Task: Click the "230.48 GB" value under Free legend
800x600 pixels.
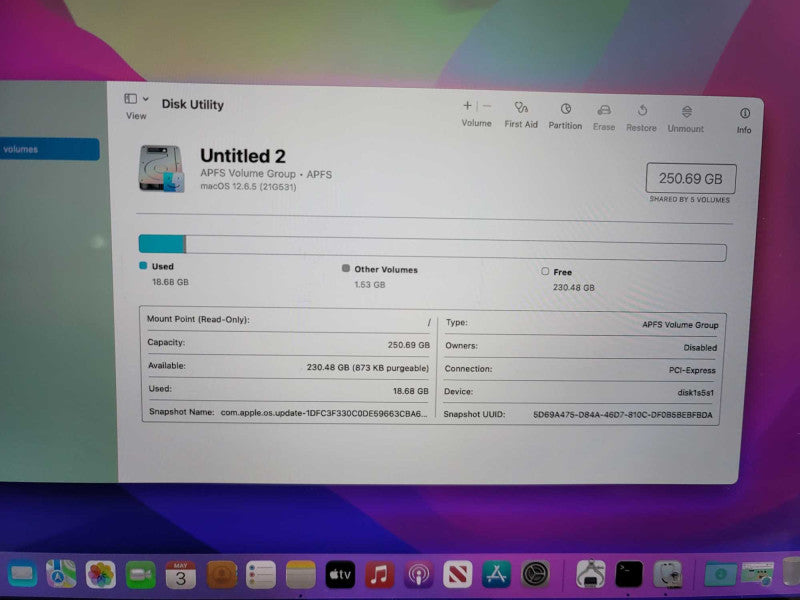Action: tap(574, 288)
